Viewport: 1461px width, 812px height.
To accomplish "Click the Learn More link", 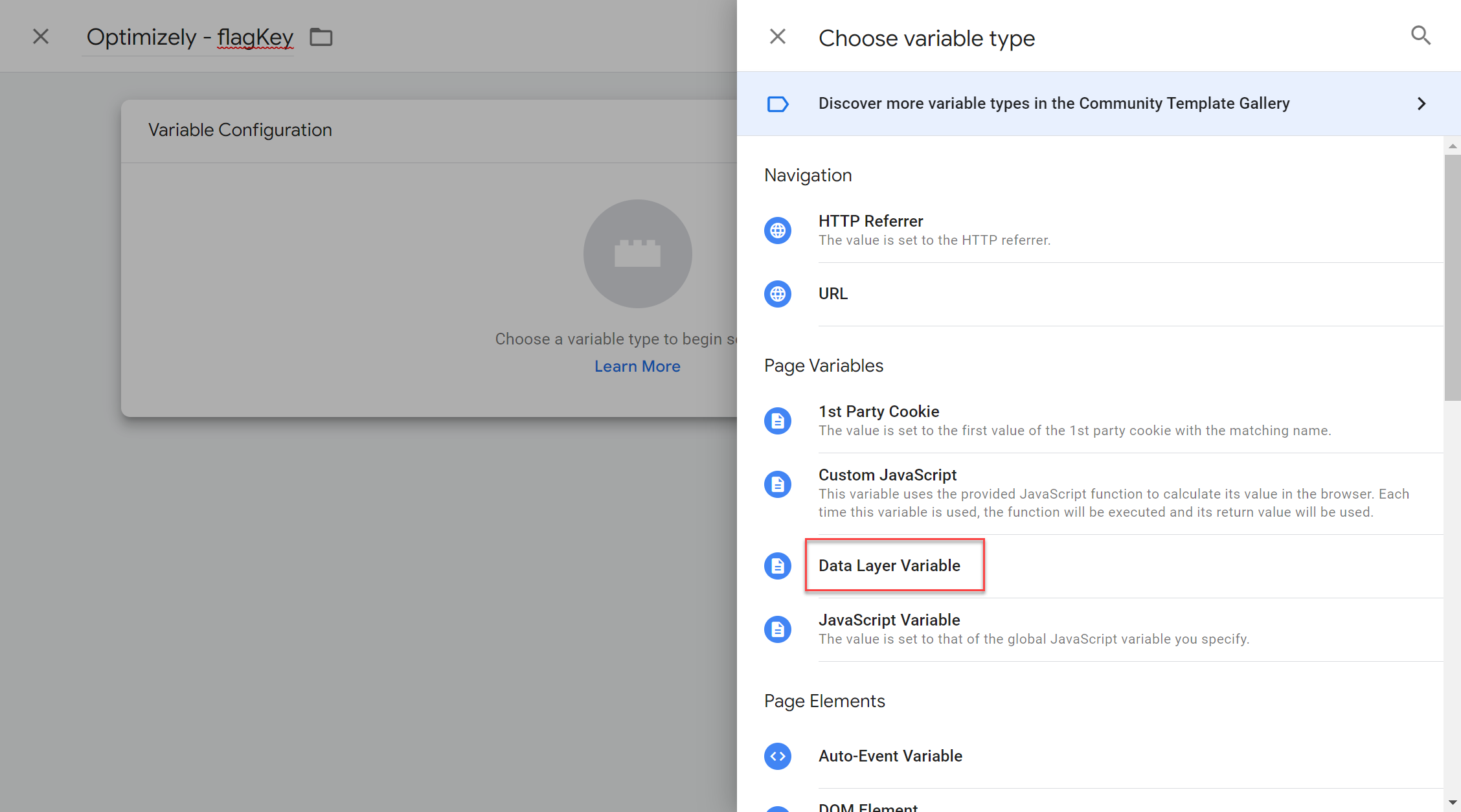I will pyautogui.click(x=637, y=366).
